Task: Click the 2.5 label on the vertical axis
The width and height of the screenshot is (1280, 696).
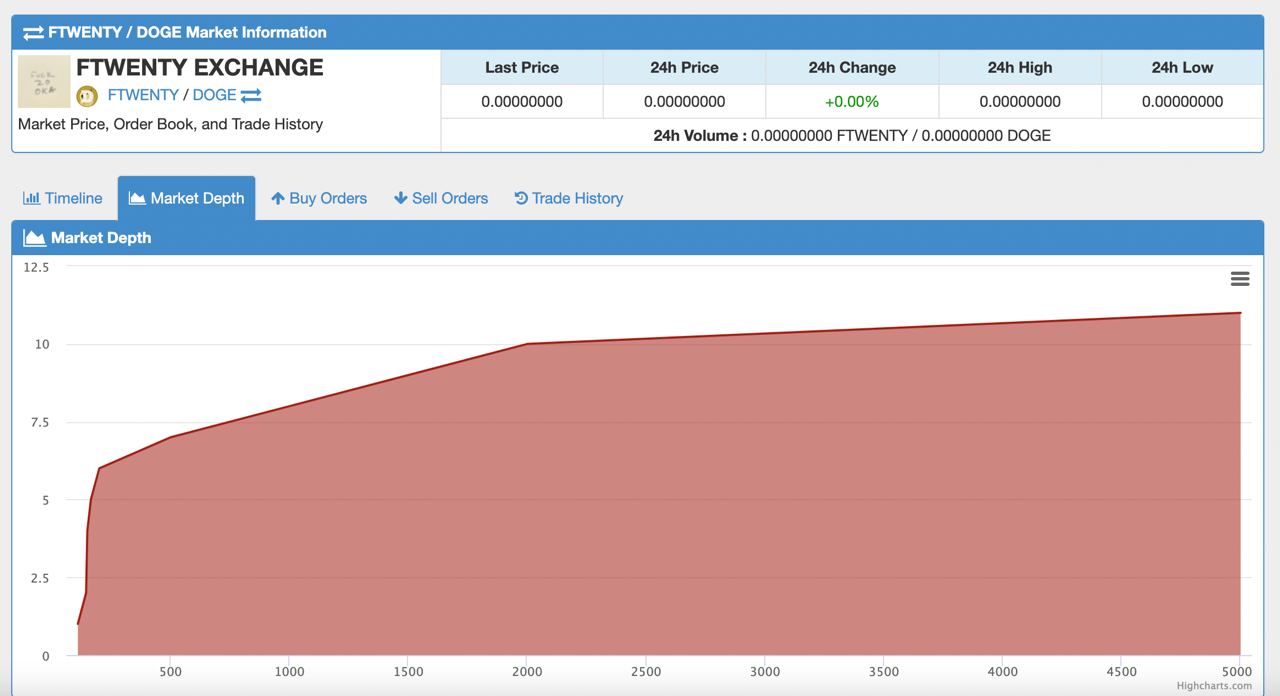Action: (40, 578)
